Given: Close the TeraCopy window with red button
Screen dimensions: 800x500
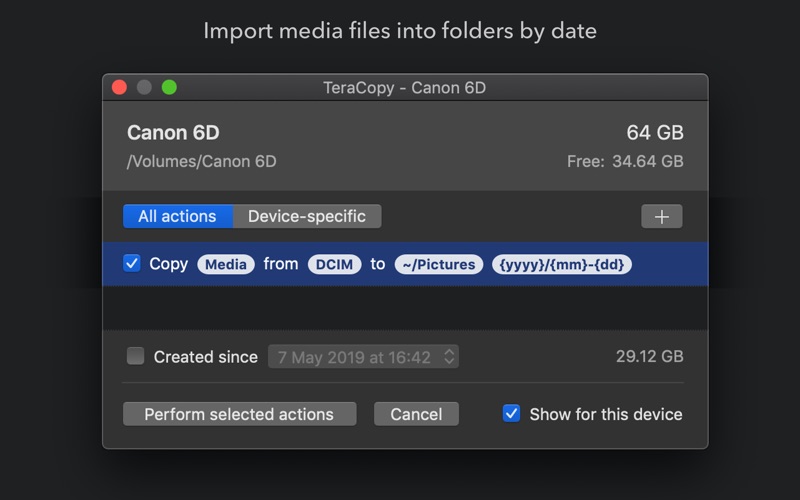Looking at the screenshot, I should (x=119, y=87).
